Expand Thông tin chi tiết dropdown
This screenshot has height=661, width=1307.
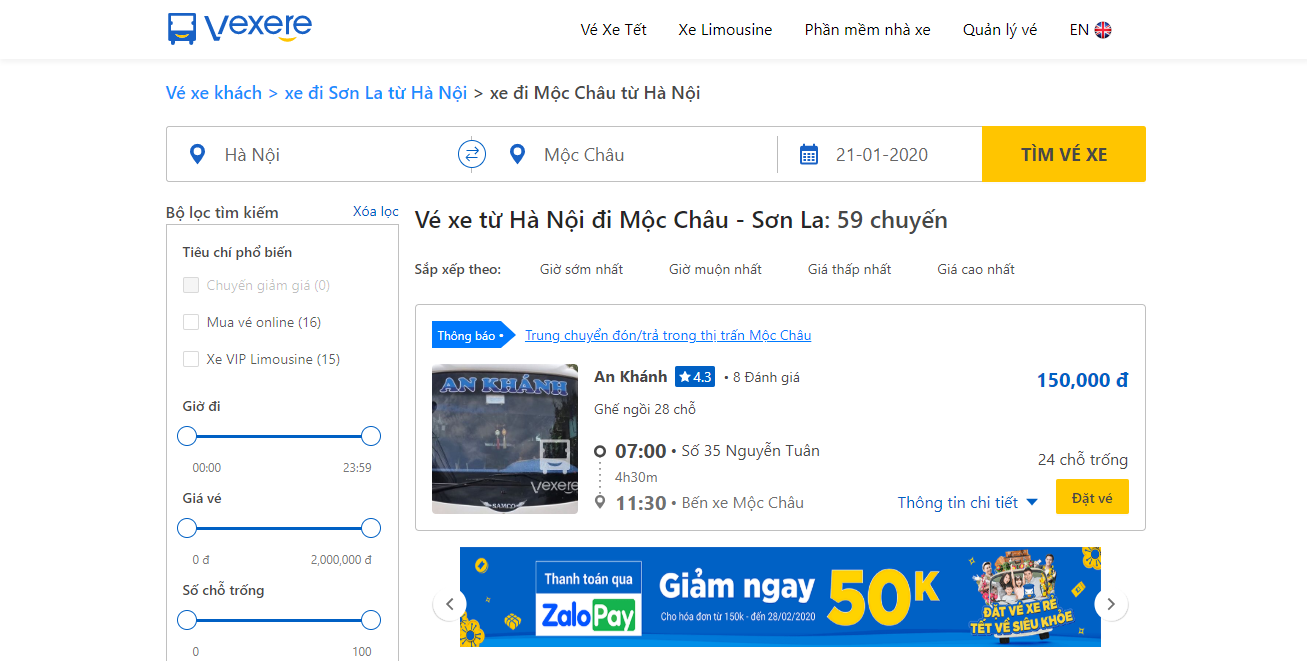point(968,502)
